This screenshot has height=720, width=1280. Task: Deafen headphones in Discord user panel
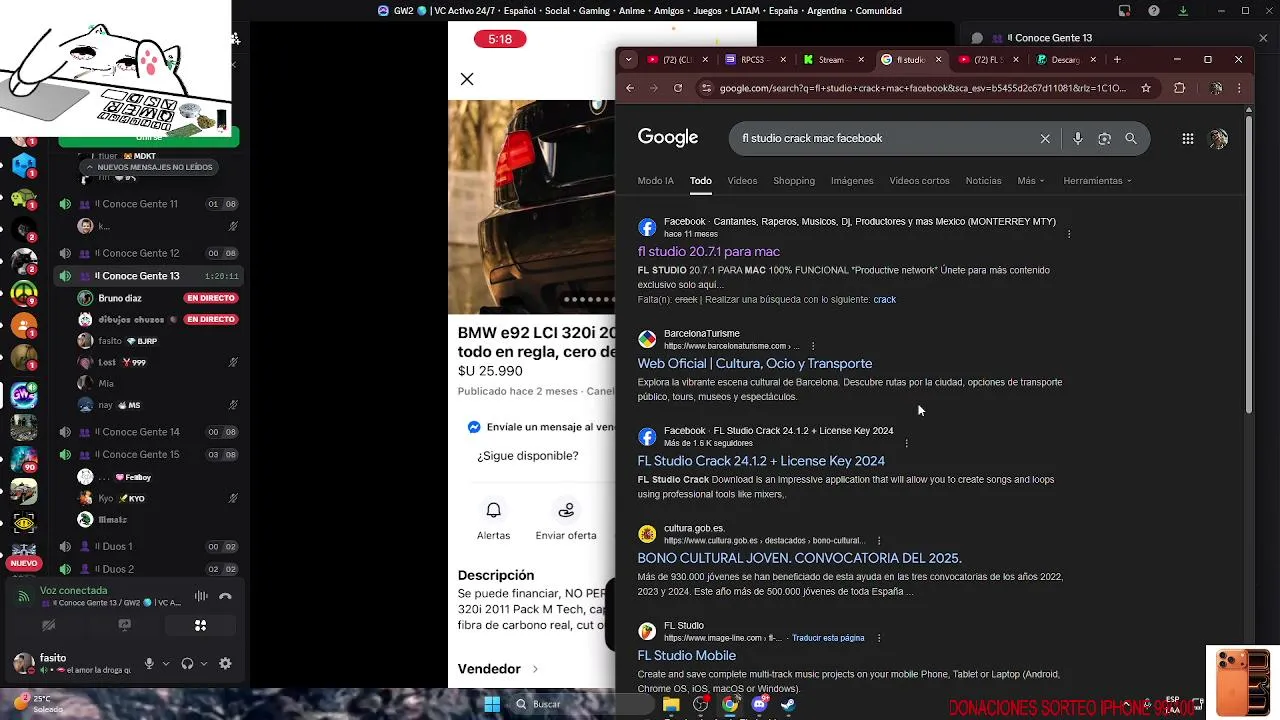[x=187, y=663]
